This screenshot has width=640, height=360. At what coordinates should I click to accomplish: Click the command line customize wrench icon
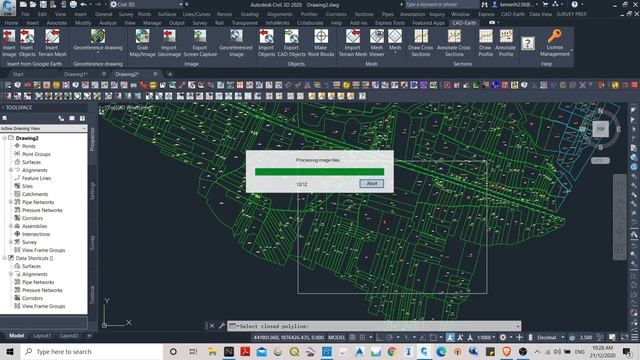[x=222, y=326]
